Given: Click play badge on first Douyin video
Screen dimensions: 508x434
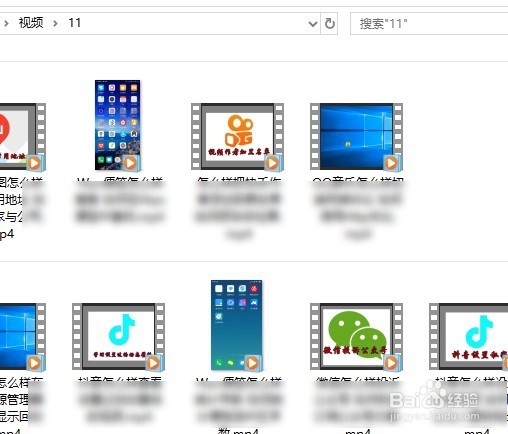Looking at the screenshot, I should (x=154, y=363).
